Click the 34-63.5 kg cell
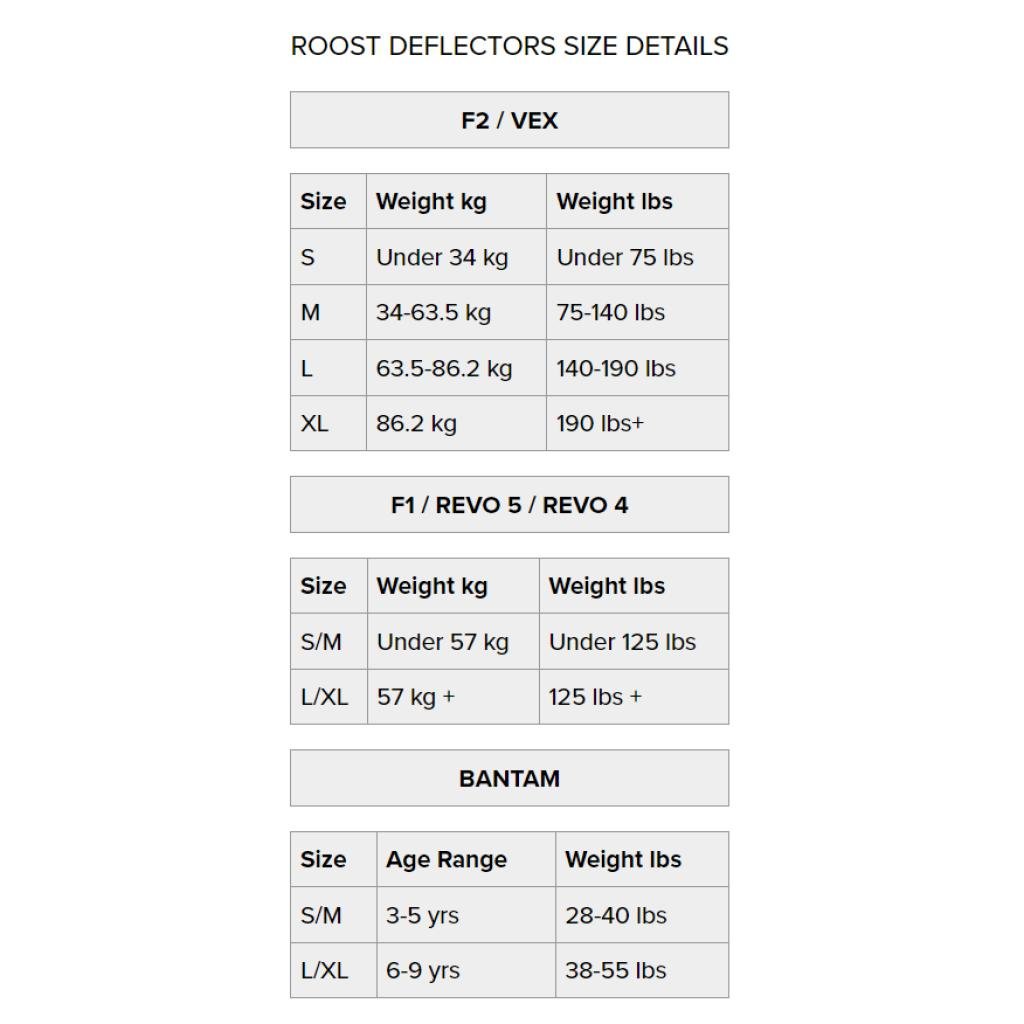The width and height of the screenshot is (1024, 1024). [456, 312]
